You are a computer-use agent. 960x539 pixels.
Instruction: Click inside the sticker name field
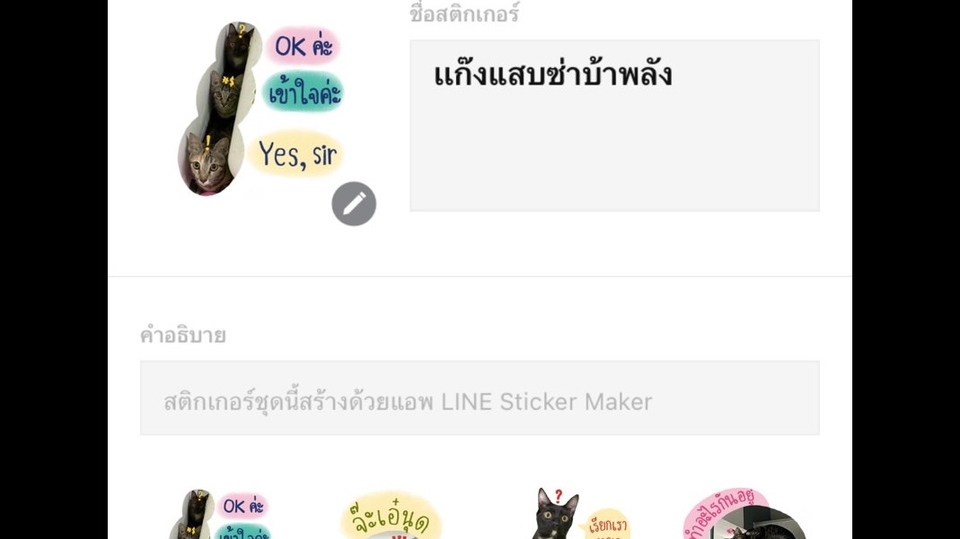(614, 126)
